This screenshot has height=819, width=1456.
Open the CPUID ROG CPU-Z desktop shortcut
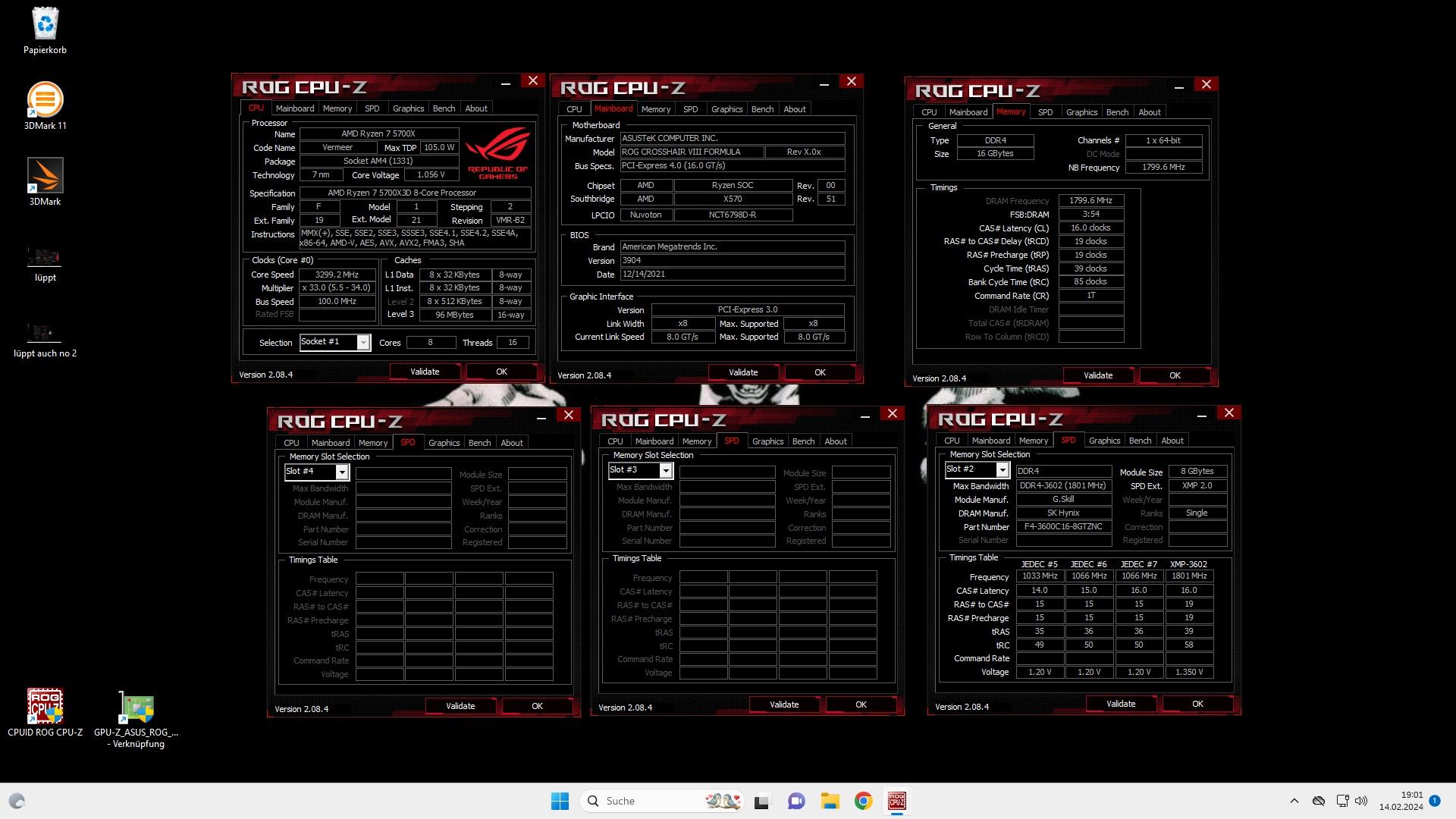click(45, 713)
